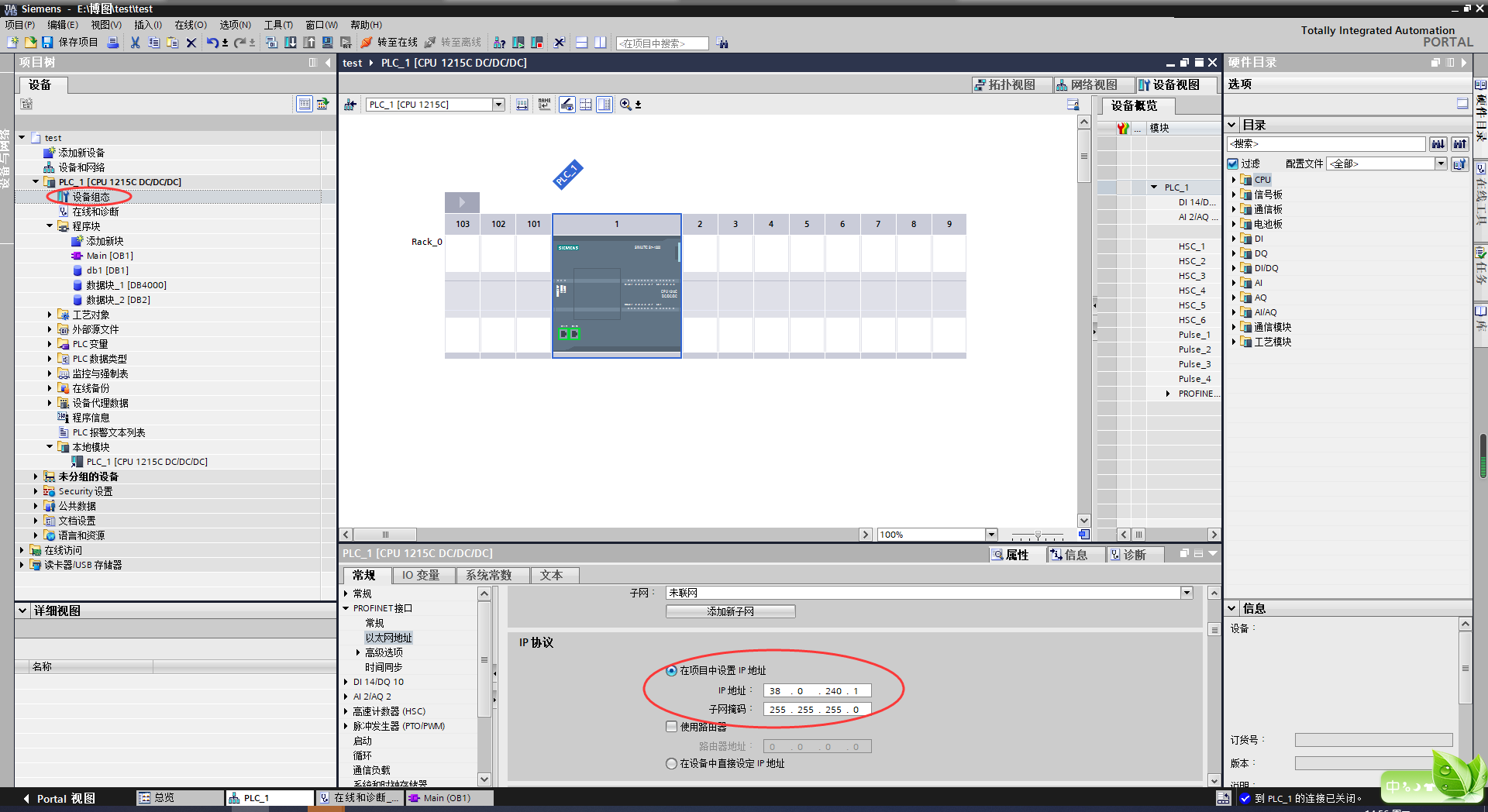Open Portal view from bottom bar

click(59, 798)
